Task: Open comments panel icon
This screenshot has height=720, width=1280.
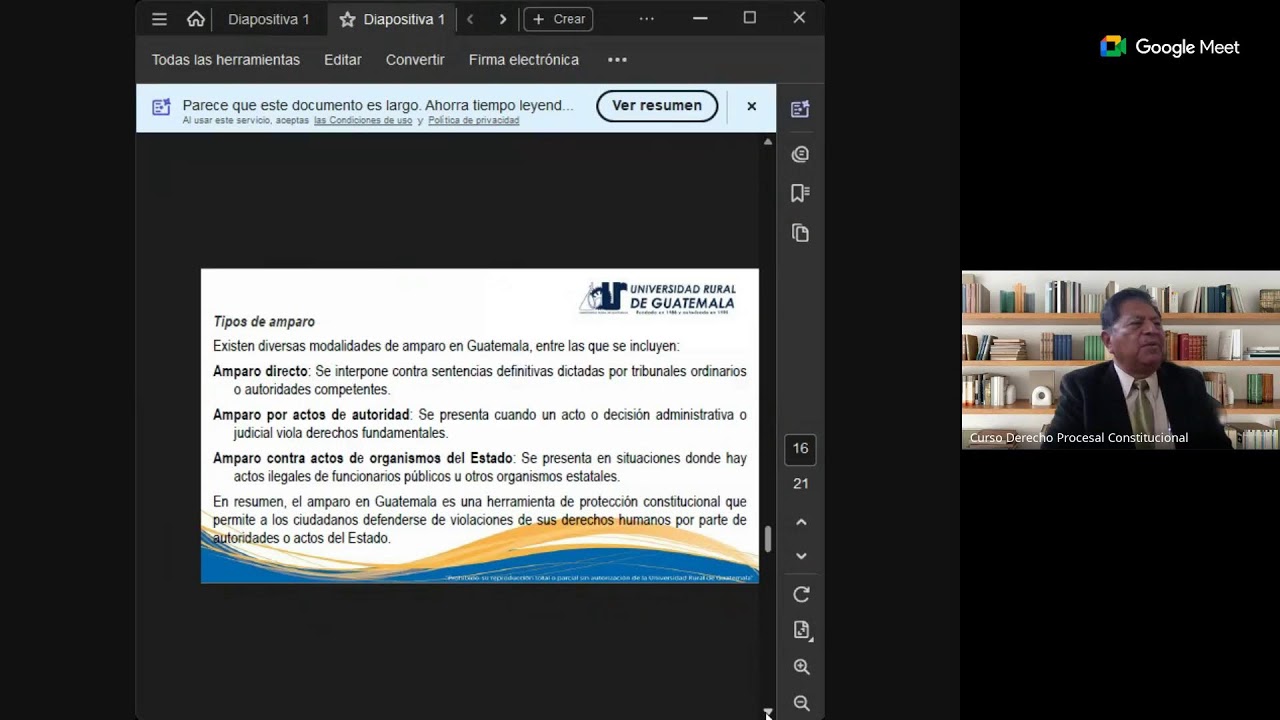Action: point(800,154)
